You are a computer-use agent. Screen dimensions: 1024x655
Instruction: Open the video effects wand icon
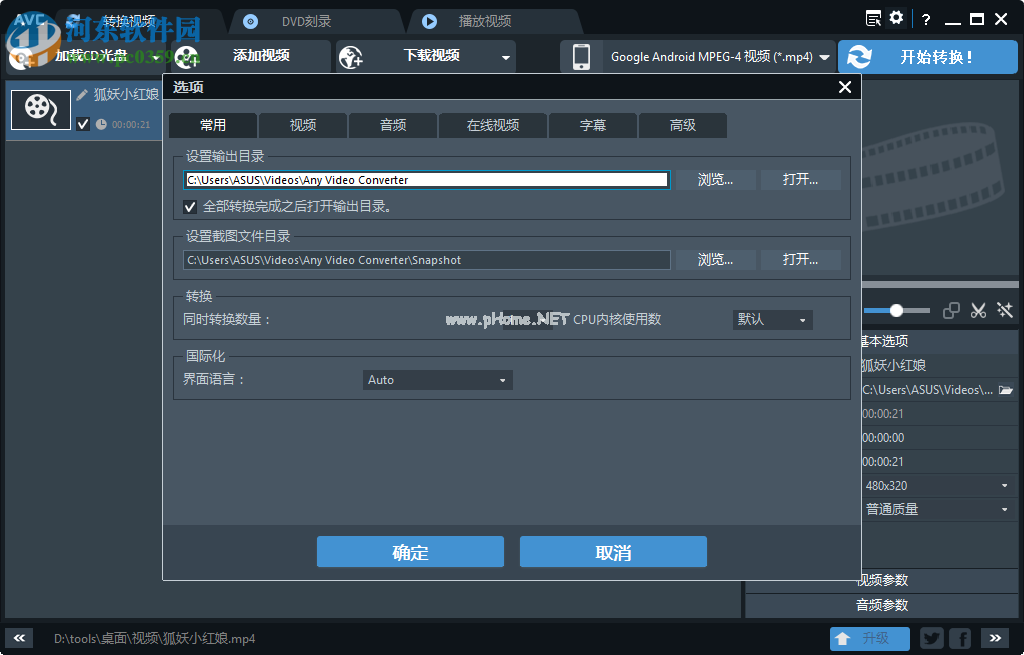pyautogui.click(x=1004, y=310)
